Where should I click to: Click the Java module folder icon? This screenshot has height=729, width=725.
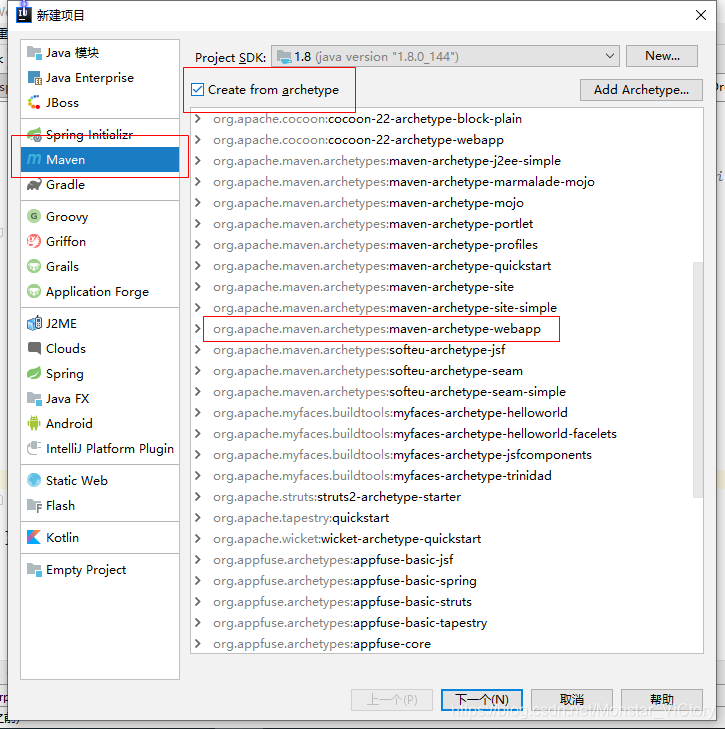34,53
